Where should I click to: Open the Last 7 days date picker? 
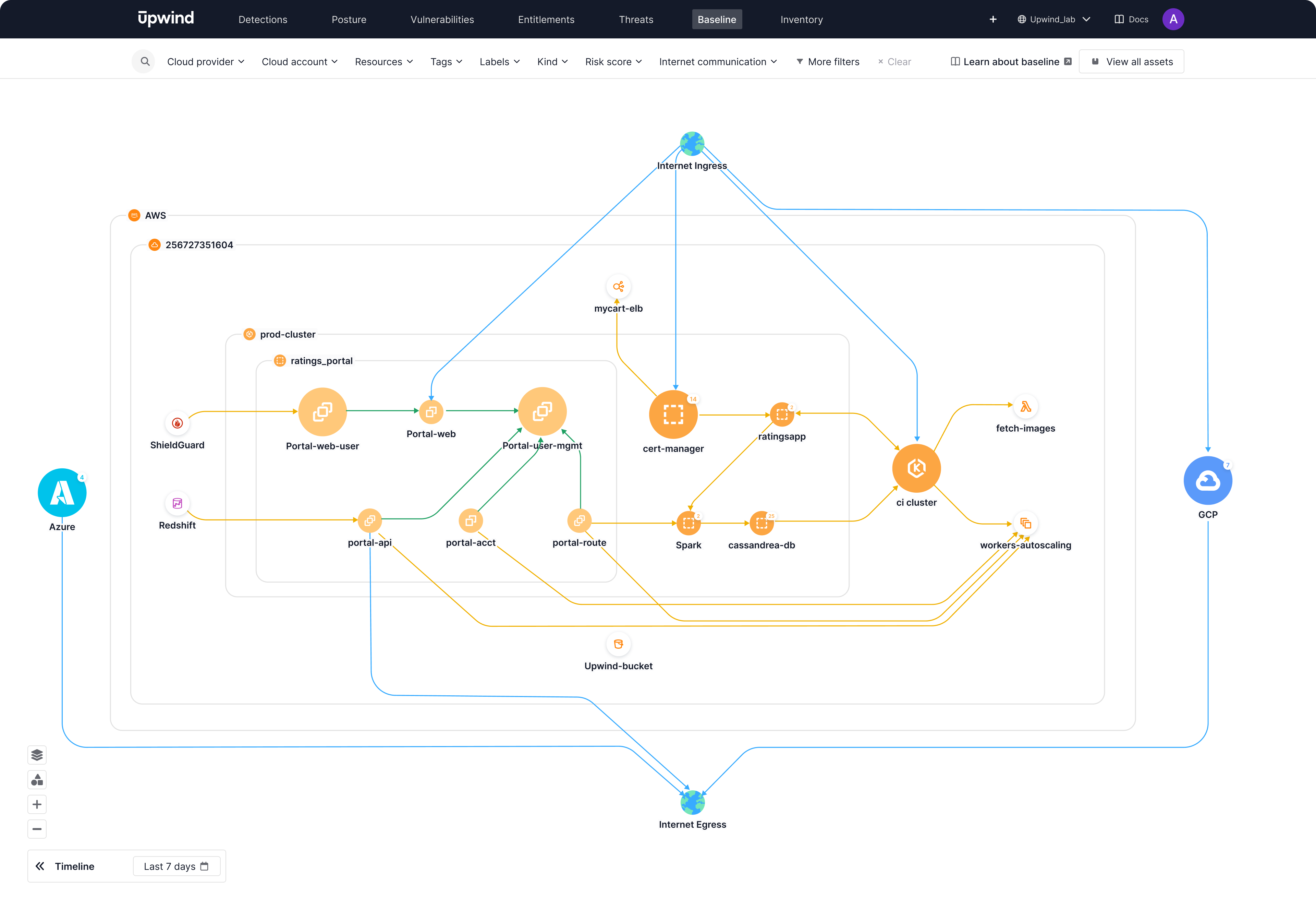tap(176, 866)
